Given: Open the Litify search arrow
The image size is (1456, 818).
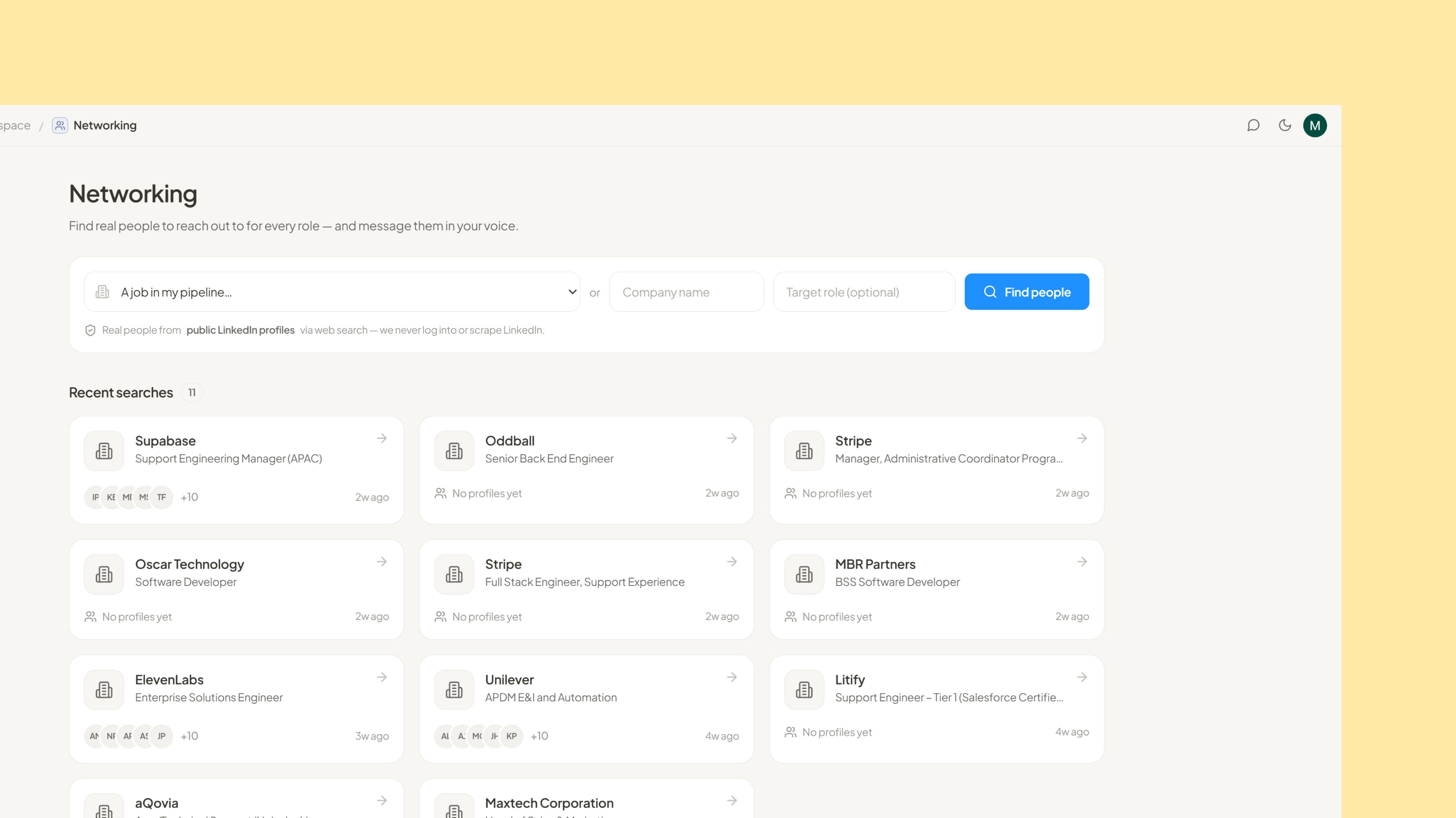Looking at the screenshot, I should point(1082,677).
